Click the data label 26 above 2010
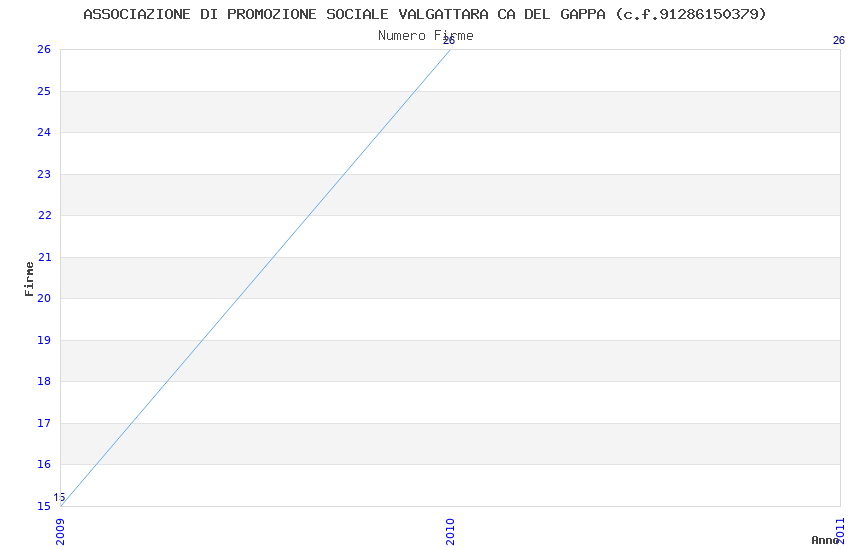This screenshot has width=850, height=550. 449,40
